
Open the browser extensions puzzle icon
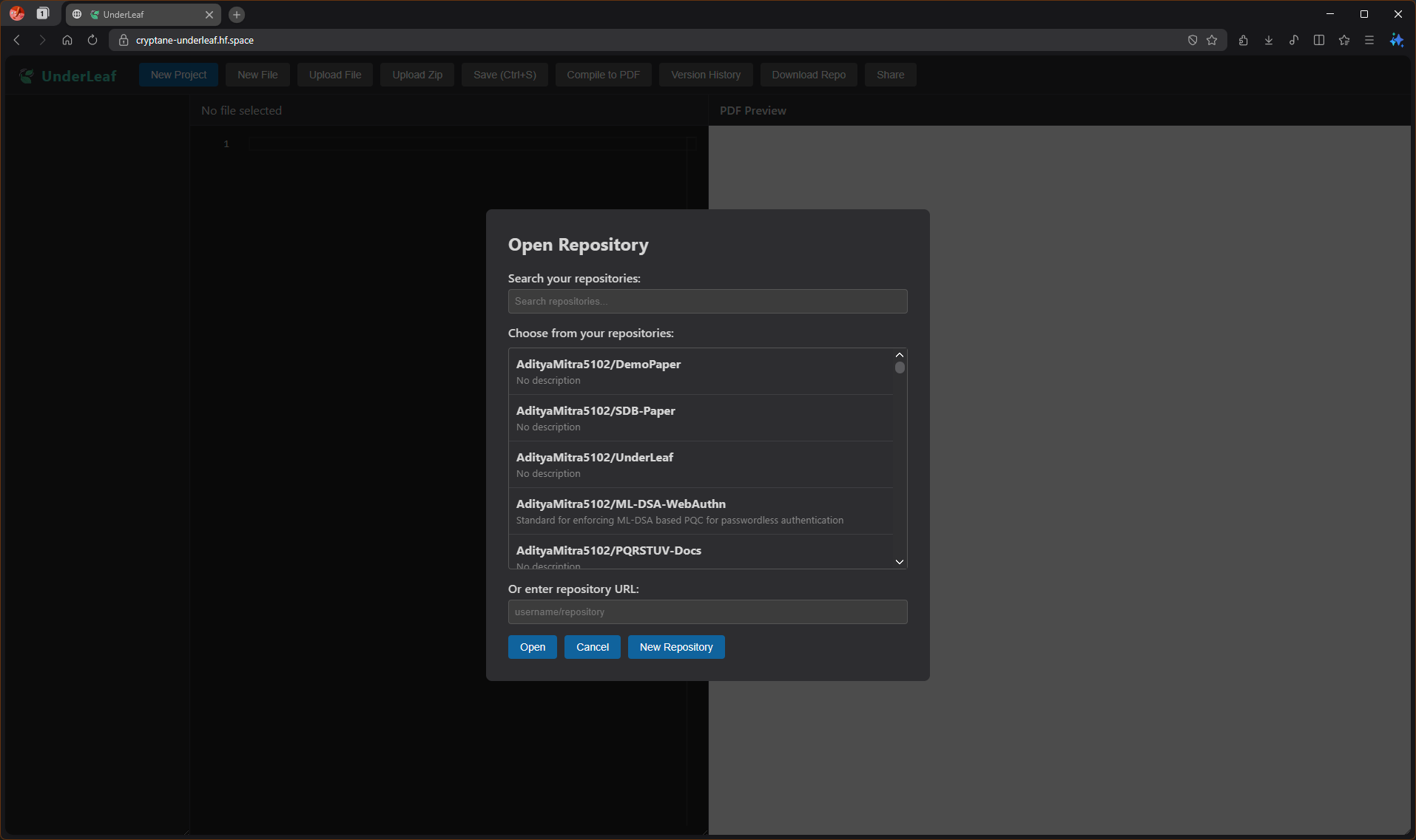[x=1244, y=41]
